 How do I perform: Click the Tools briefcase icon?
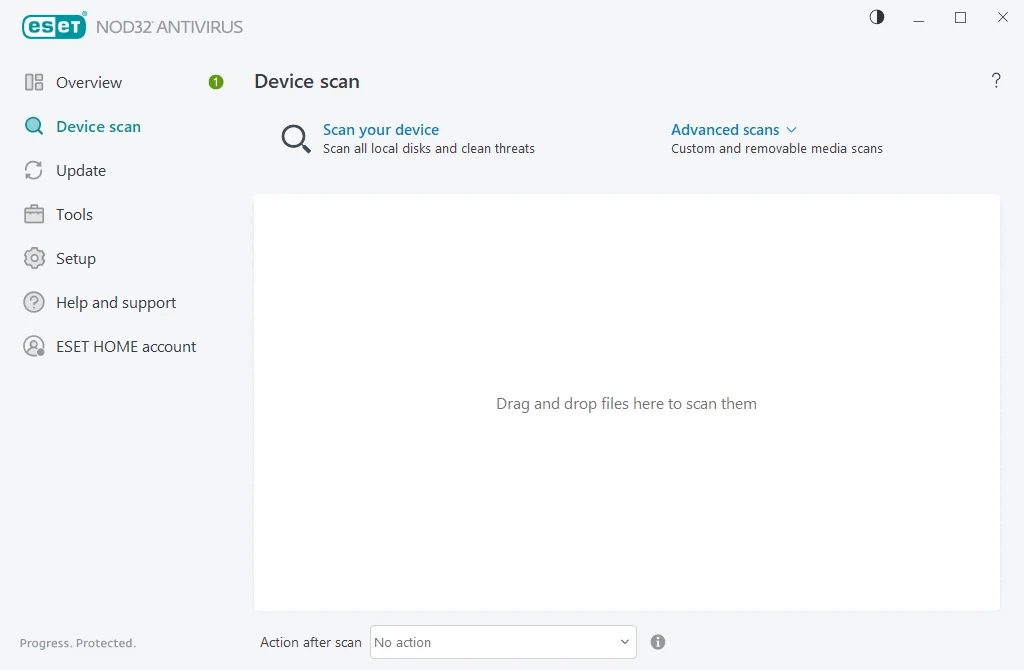coord(34,214)
